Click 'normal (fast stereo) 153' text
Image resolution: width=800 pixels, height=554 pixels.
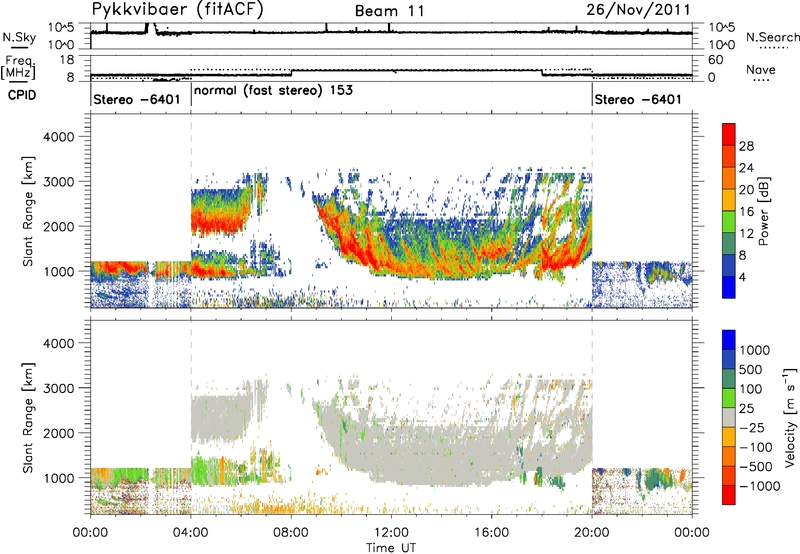273,91
